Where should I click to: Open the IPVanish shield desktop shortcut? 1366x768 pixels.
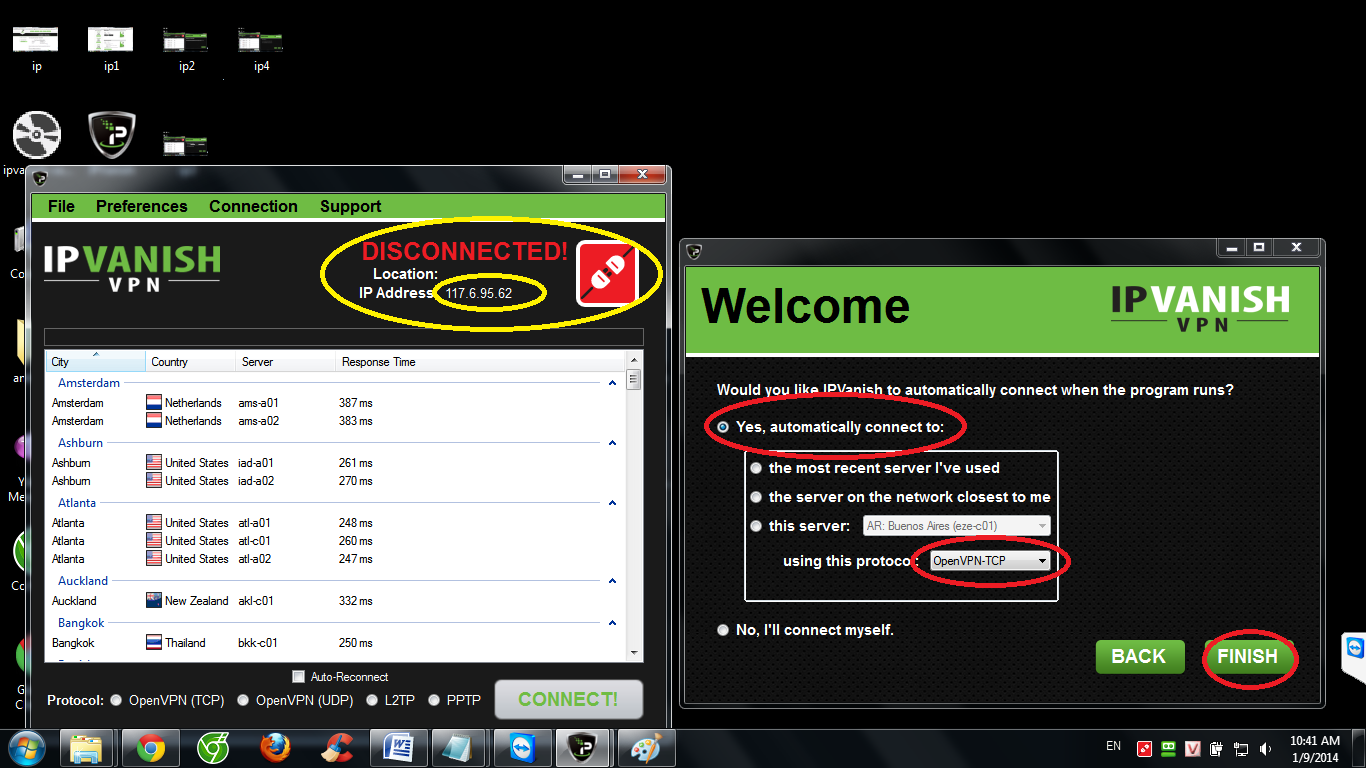click(x=111, y=135)
